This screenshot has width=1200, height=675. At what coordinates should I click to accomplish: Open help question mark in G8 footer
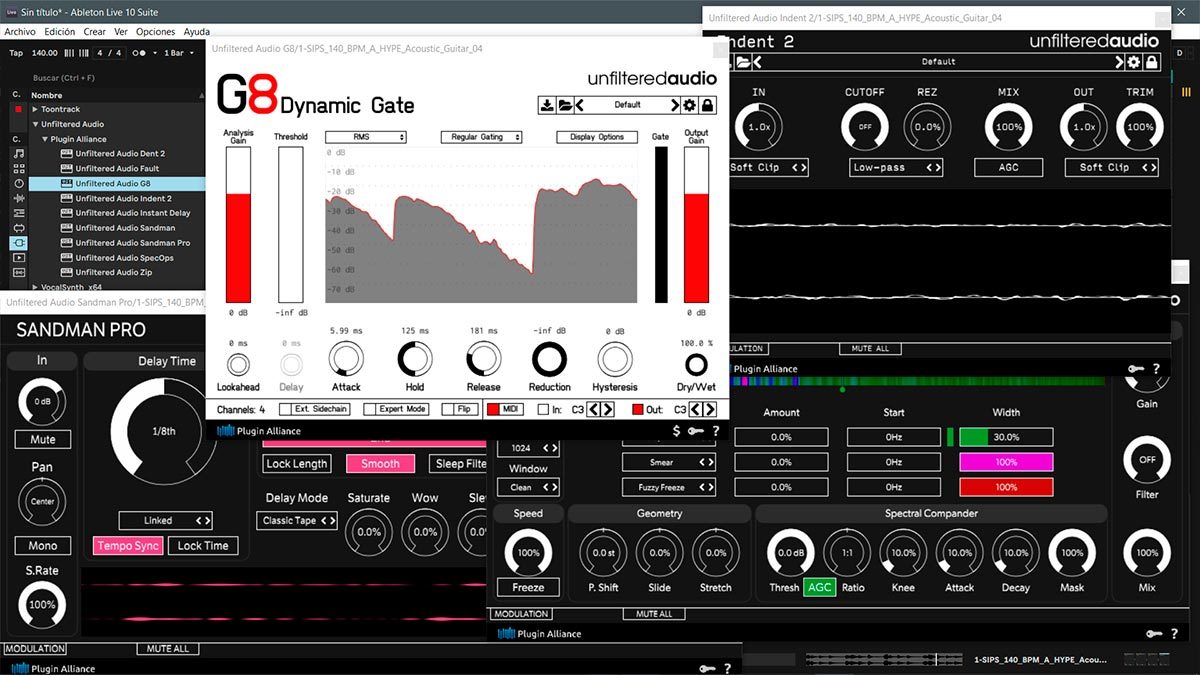715,431
